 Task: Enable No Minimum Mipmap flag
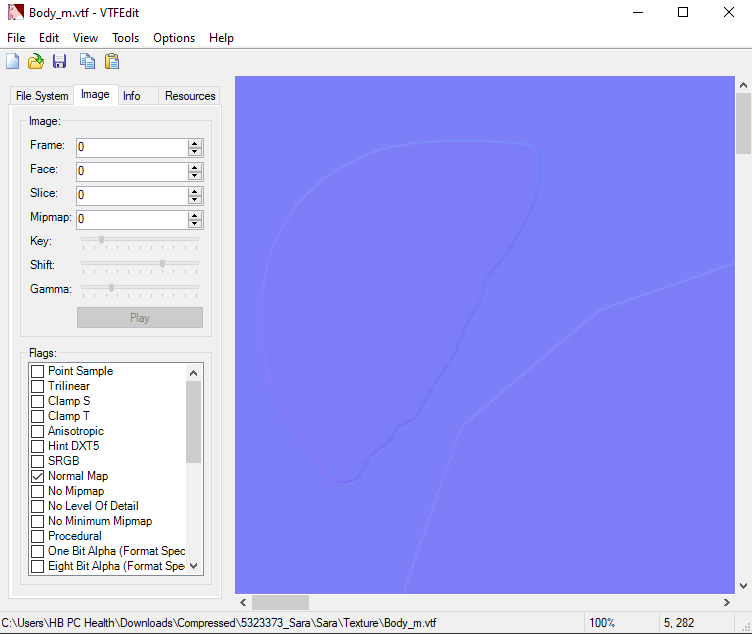pyautogui.click(x=37, y=521)
